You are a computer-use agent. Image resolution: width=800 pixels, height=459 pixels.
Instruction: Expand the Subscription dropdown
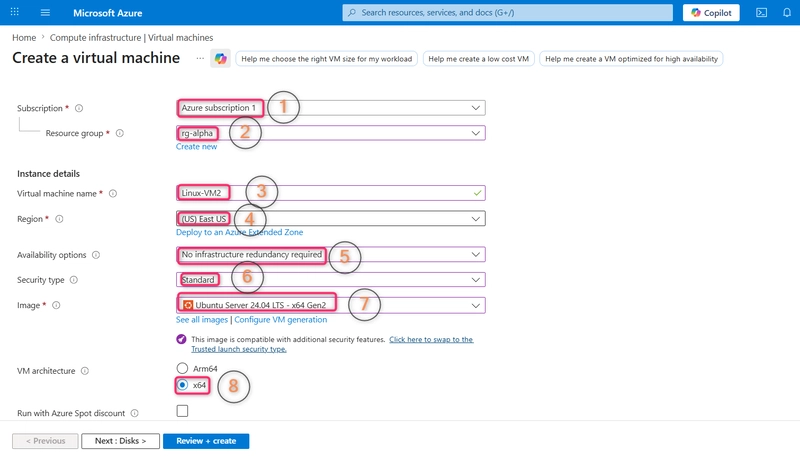coord(331,108)
